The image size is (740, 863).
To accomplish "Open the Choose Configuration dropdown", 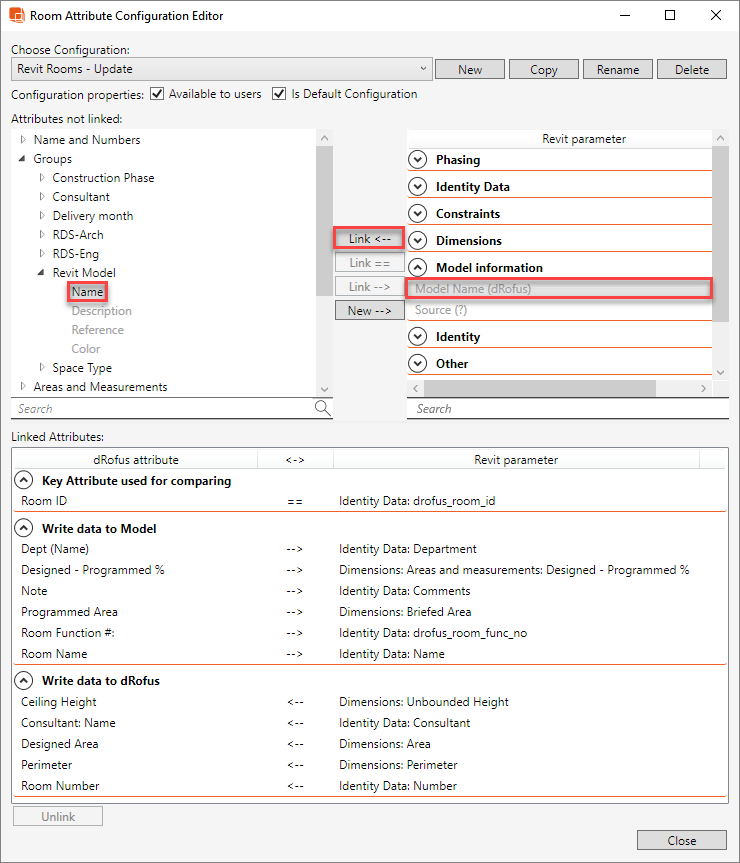I will [x=423, y=69].
